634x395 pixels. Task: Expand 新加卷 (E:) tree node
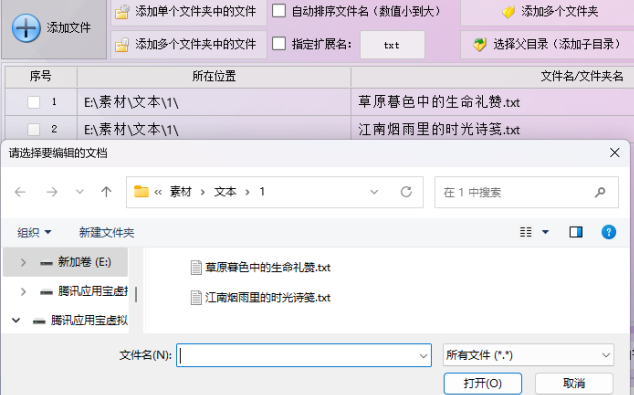[x=23, y=262]
